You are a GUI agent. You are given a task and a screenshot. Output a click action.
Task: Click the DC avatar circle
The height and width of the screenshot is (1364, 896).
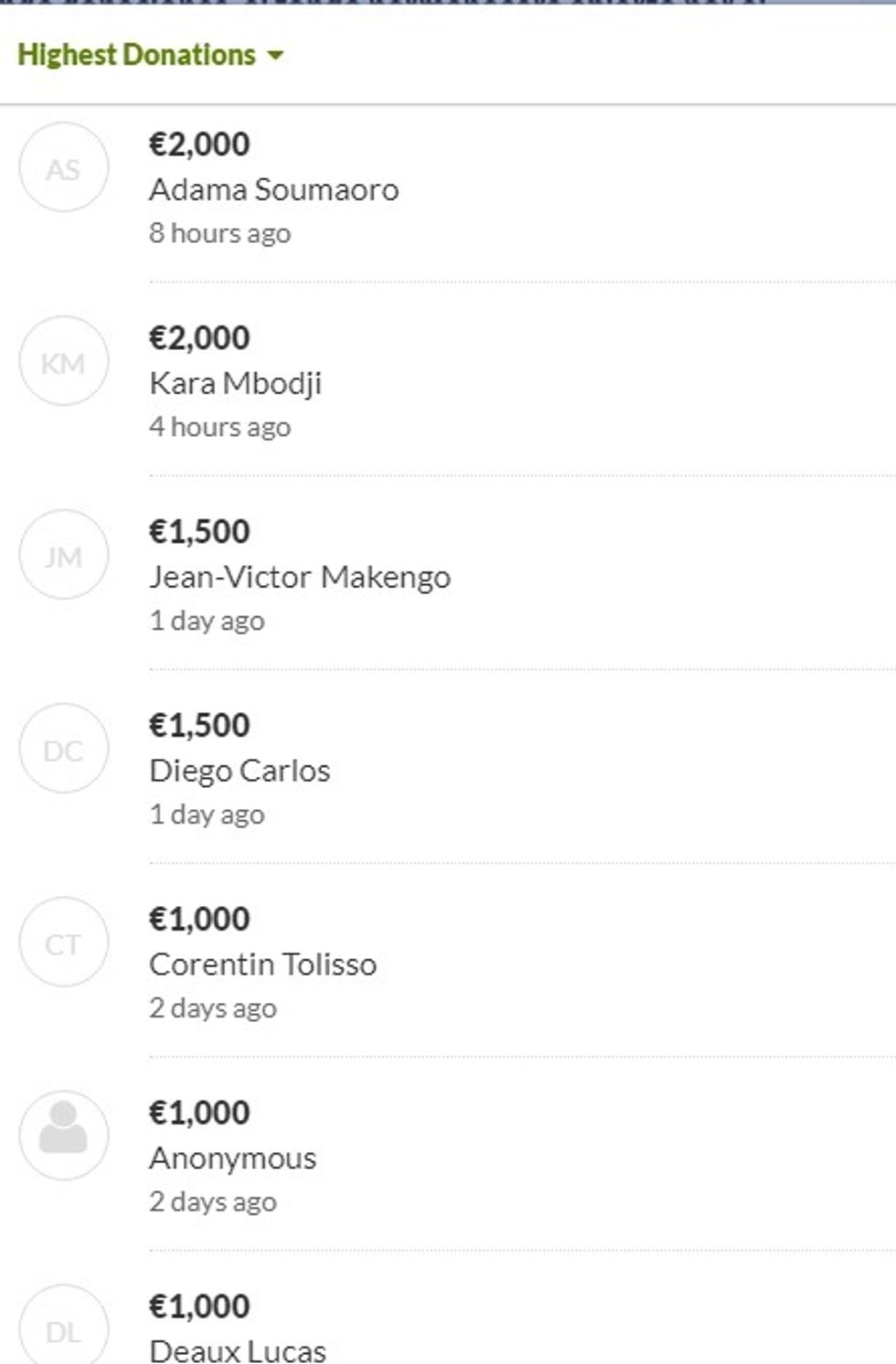[x=64, y=750]
